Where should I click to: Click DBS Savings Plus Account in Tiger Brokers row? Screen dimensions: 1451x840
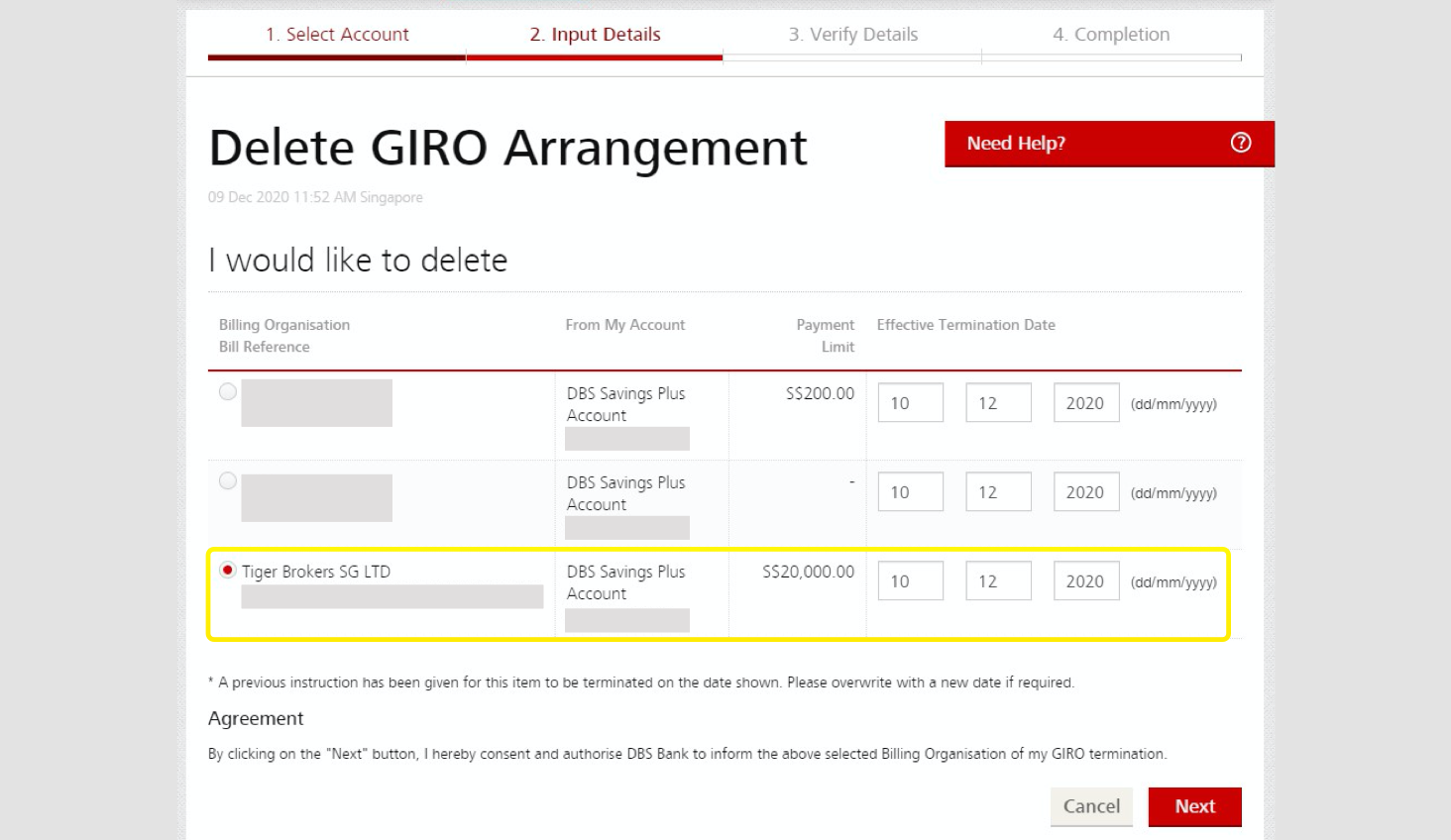pyautogui.click(x=625, y=582)
